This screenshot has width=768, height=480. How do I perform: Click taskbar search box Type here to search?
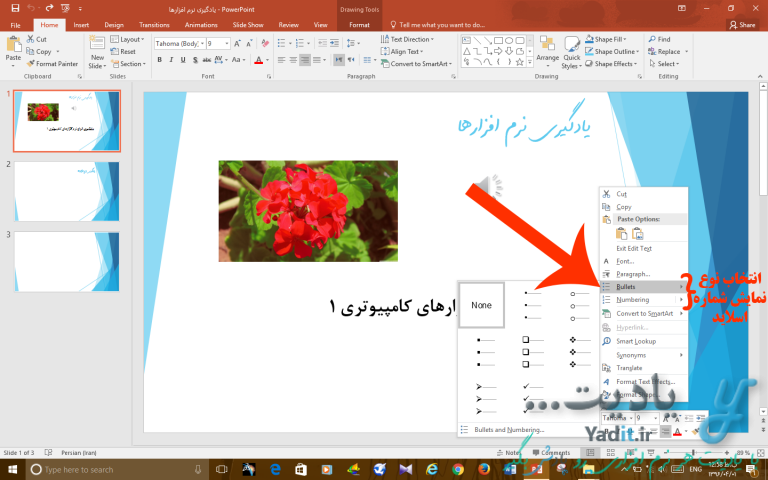coord(117,469)
